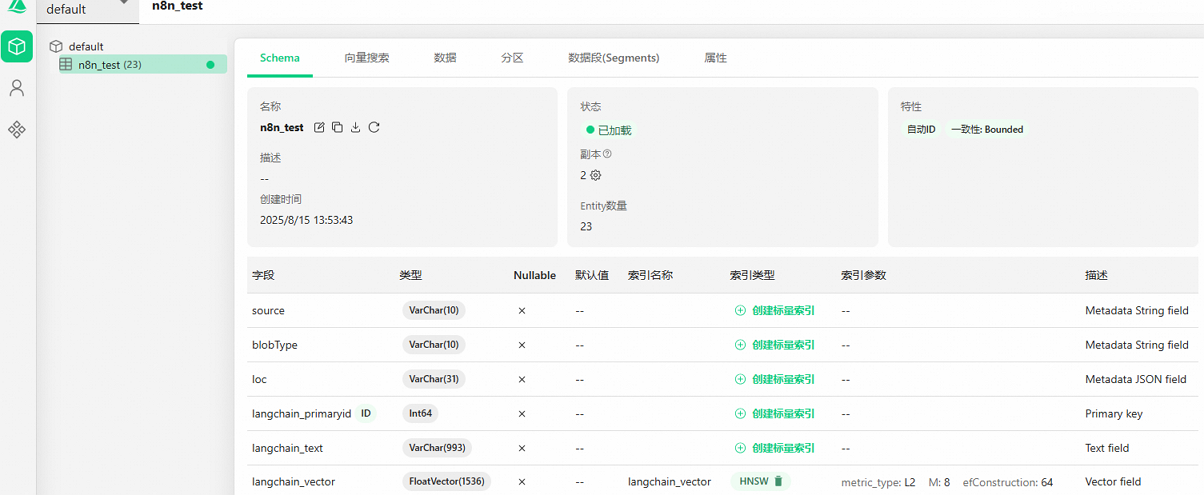Click the creation time 2025/8/15 13:53:43
1204x495 pixels.
pos(306,220)
